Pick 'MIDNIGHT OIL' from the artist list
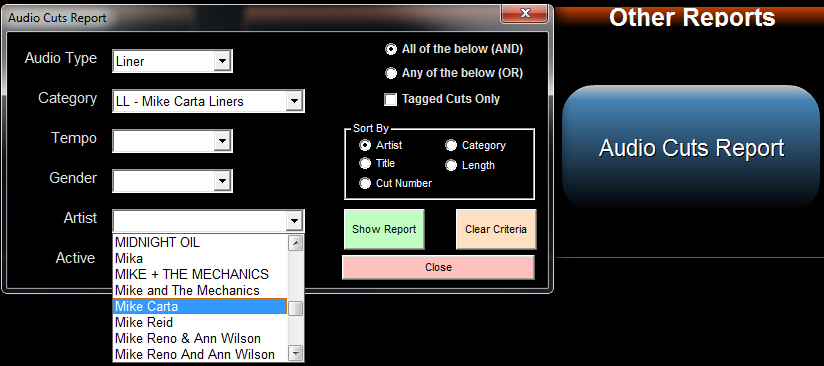This screenshot has height=366, width=824. pos(200,243)
